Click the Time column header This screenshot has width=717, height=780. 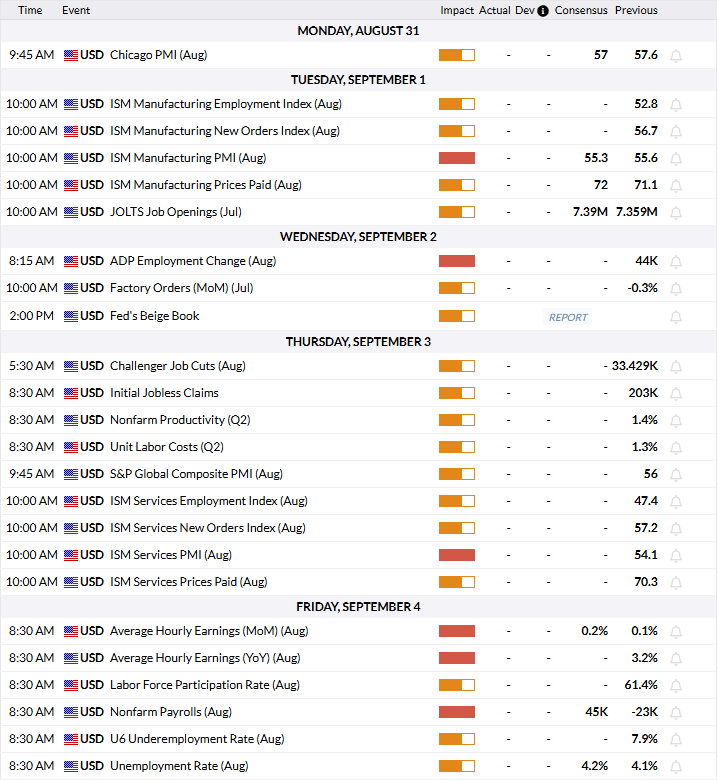30,10
